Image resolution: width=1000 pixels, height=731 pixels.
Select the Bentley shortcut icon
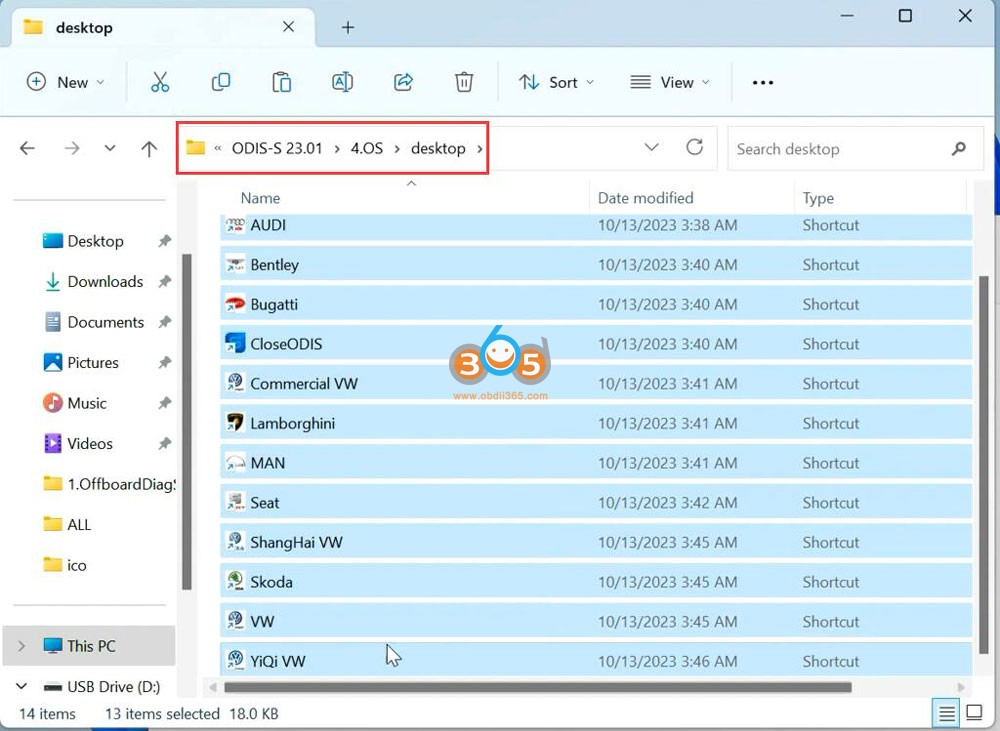tap(235, 265)
